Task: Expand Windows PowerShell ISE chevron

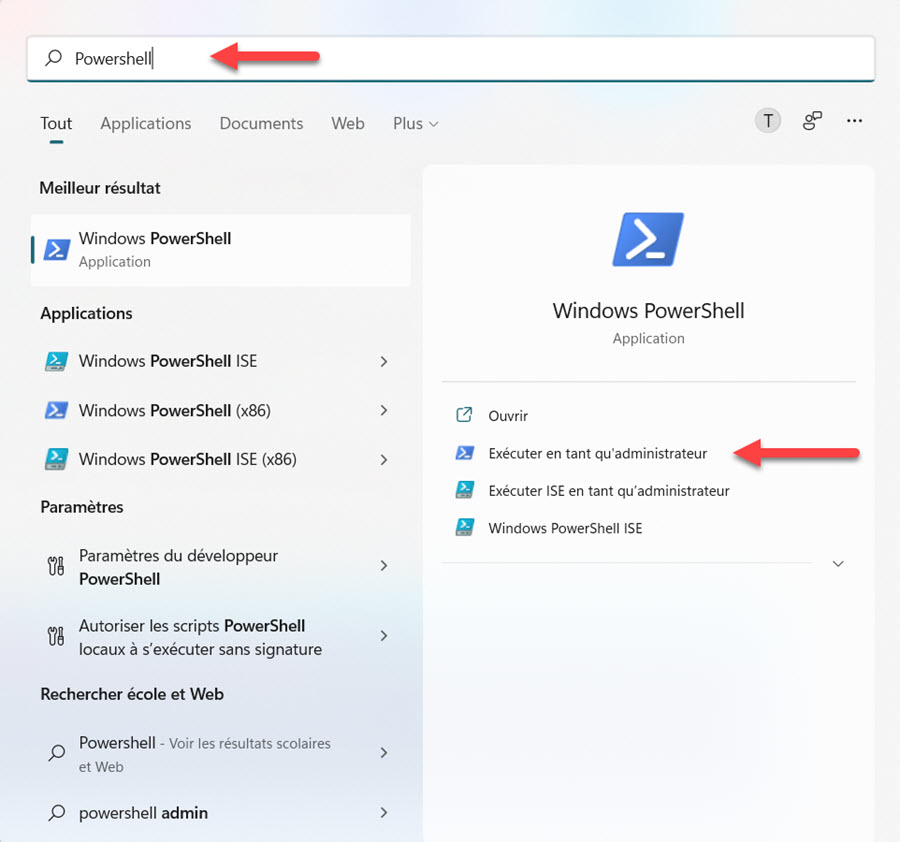Action: point(384,361)
